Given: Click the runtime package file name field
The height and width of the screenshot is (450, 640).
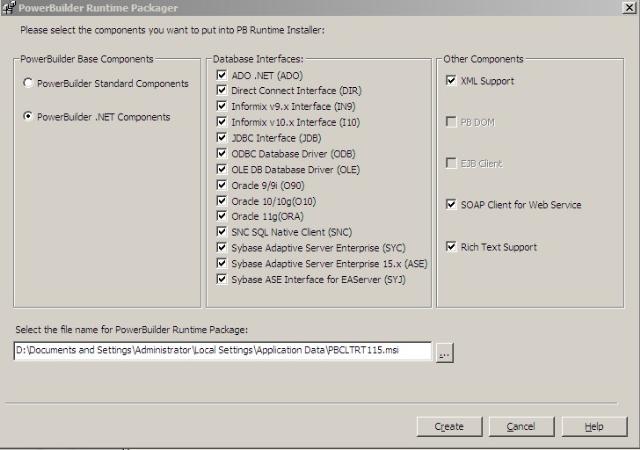Looking at the screenshot, I should click(x=222, y=351).
